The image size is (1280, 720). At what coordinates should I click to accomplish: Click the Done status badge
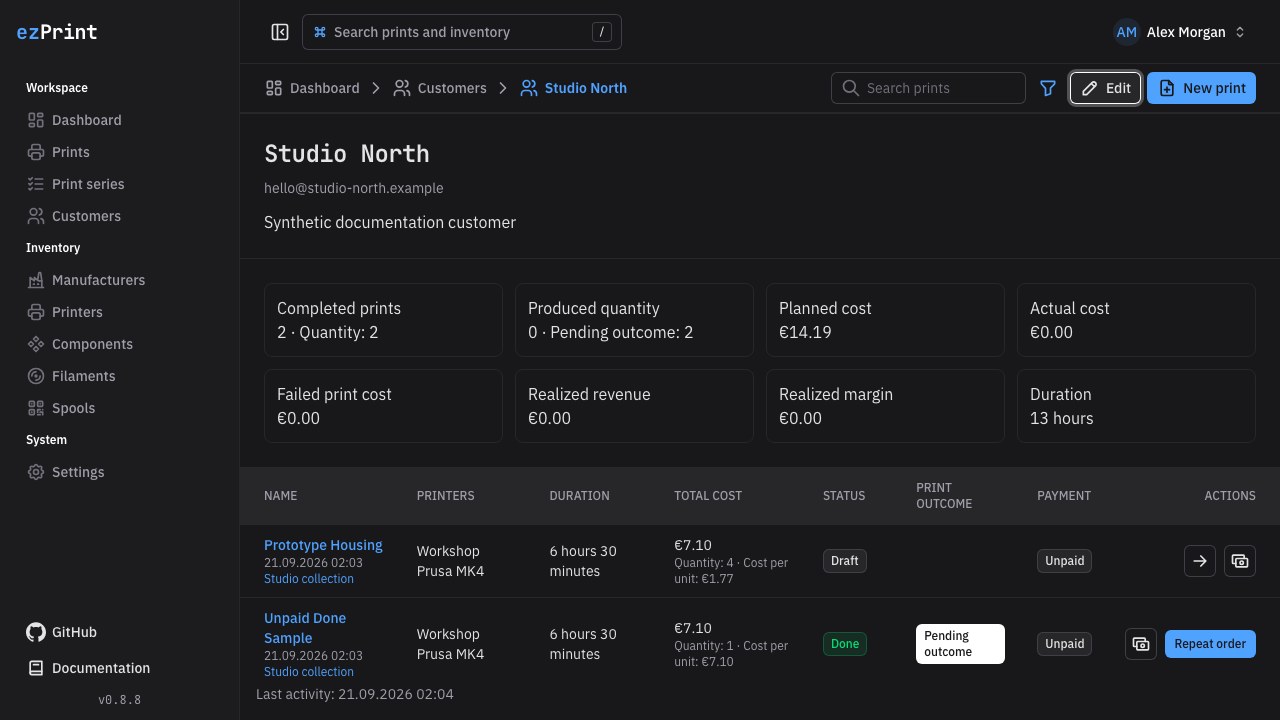point(845,644)
